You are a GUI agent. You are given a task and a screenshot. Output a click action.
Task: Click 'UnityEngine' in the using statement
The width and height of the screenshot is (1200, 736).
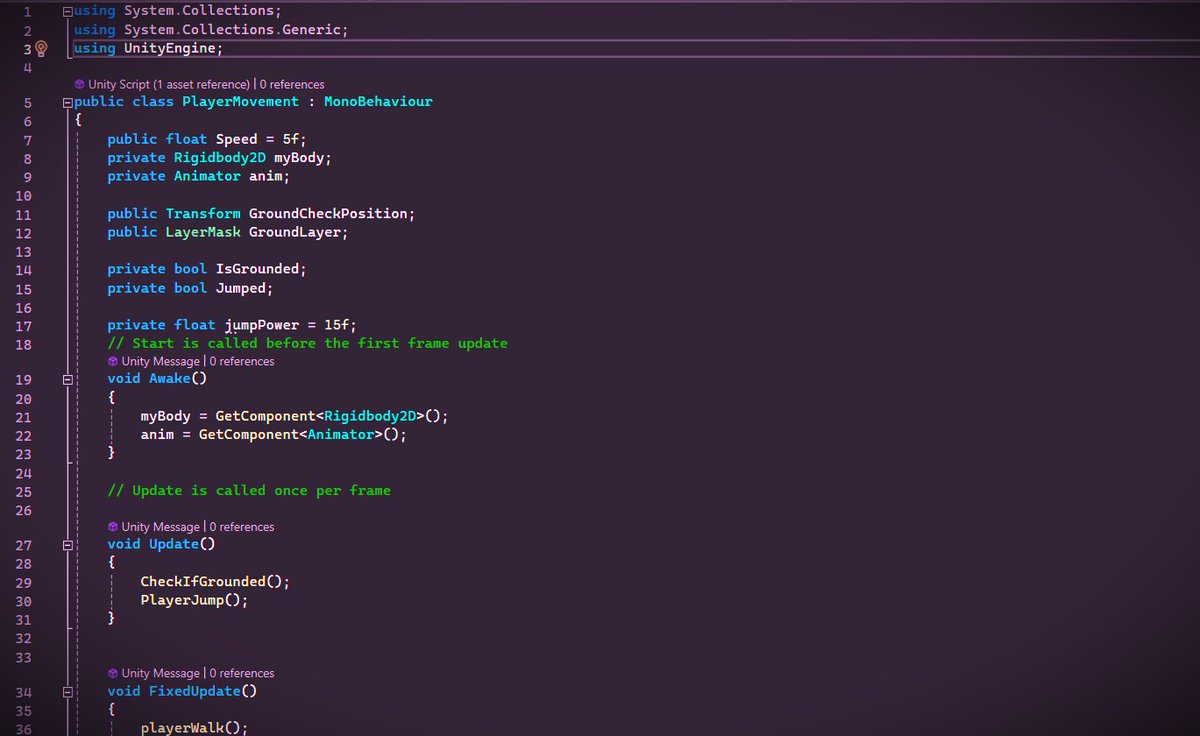[x=169, y=49]
